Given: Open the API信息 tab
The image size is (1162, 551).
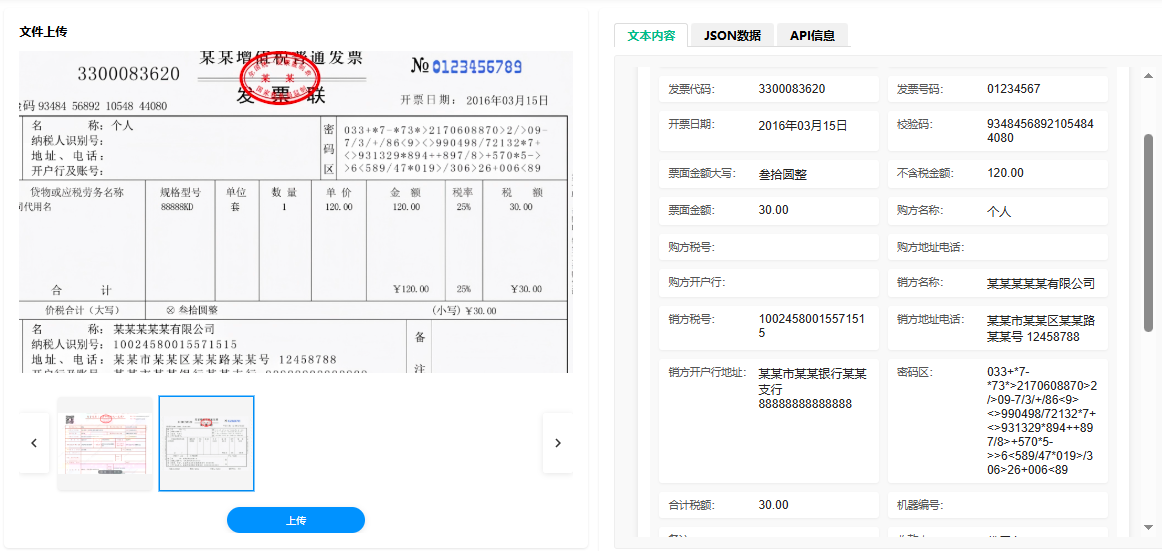Looking at the screenshot, I should [812, 35].
